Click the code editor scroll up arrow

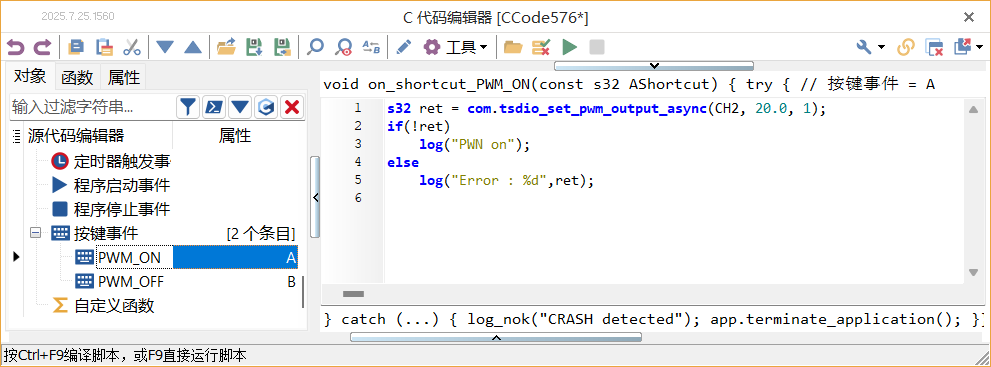click(x=973, y=110)
